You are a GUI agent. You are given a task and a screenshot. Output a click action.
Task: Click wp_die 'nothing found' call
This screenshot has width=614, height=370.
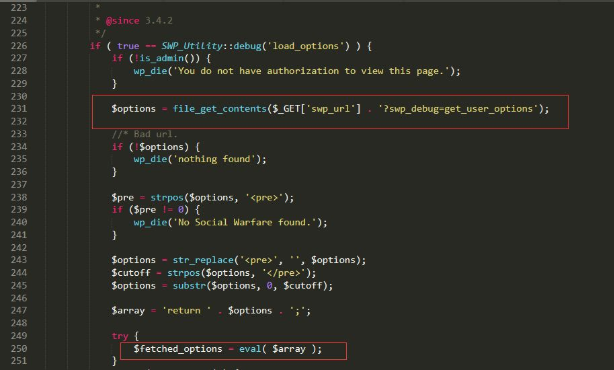point(200,159)
